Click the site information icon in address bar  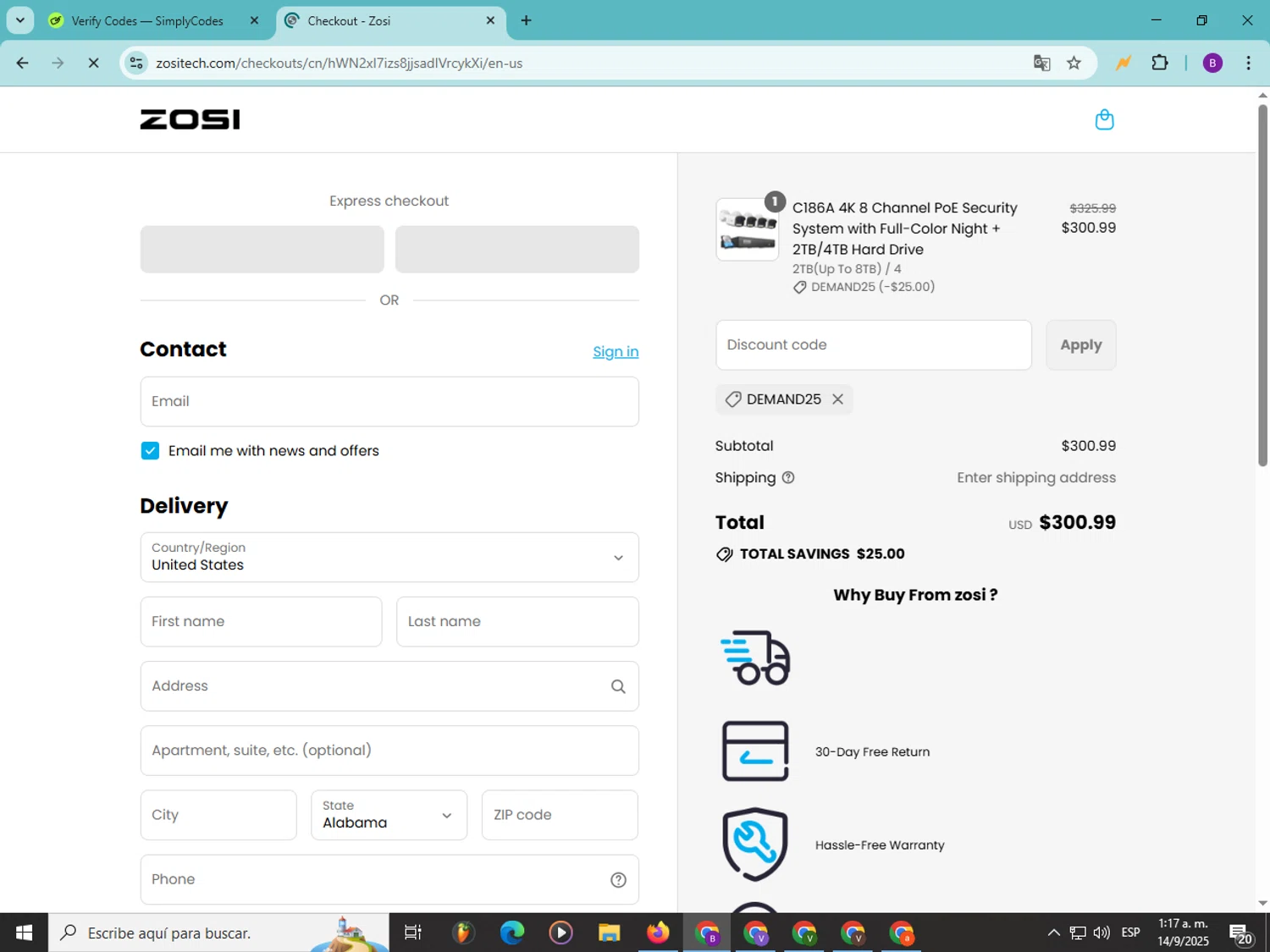[x=136, y=63]
